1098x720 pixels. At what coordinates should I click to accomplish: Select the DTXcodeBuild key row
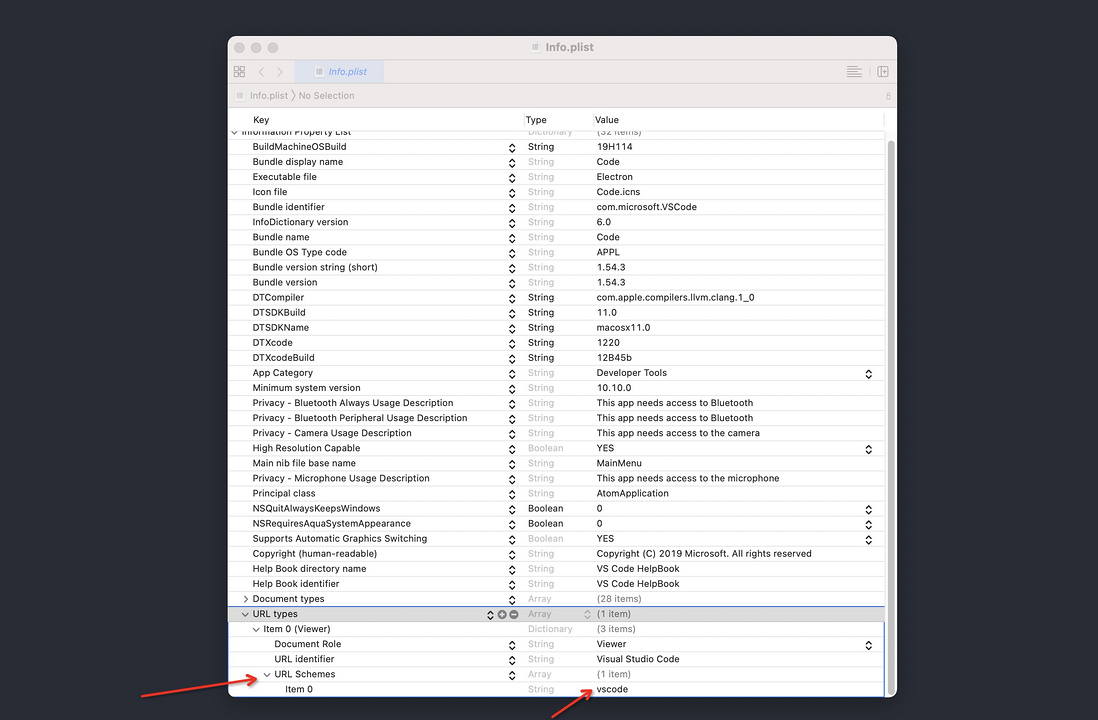coord(284,358)
